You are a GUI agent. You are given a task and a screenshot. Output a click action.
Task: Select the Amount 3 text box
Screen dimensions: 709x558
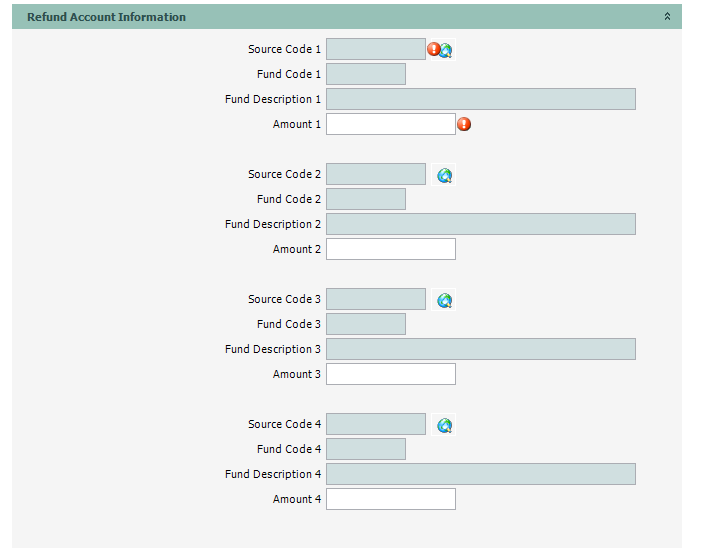point(390,374)
